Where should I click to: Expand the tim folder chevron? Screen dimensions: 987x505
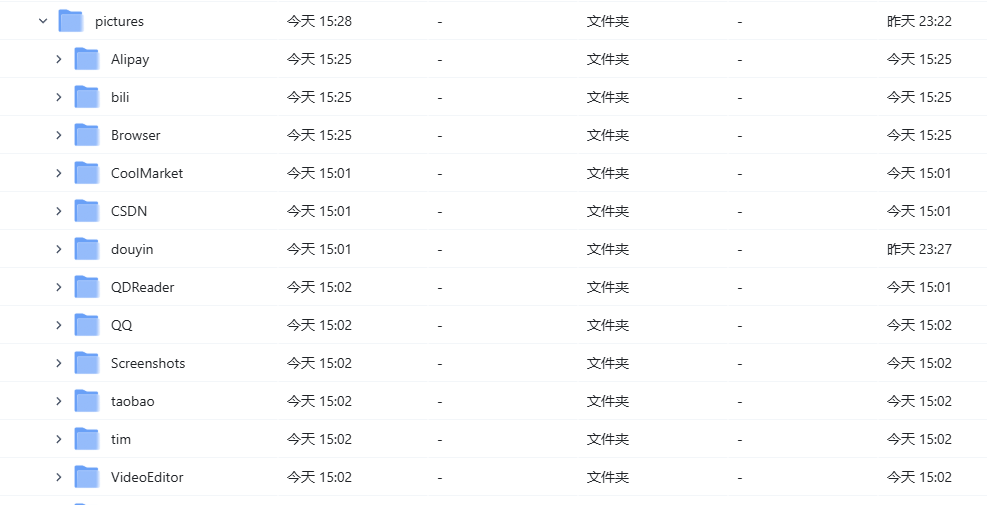point(59,439)
